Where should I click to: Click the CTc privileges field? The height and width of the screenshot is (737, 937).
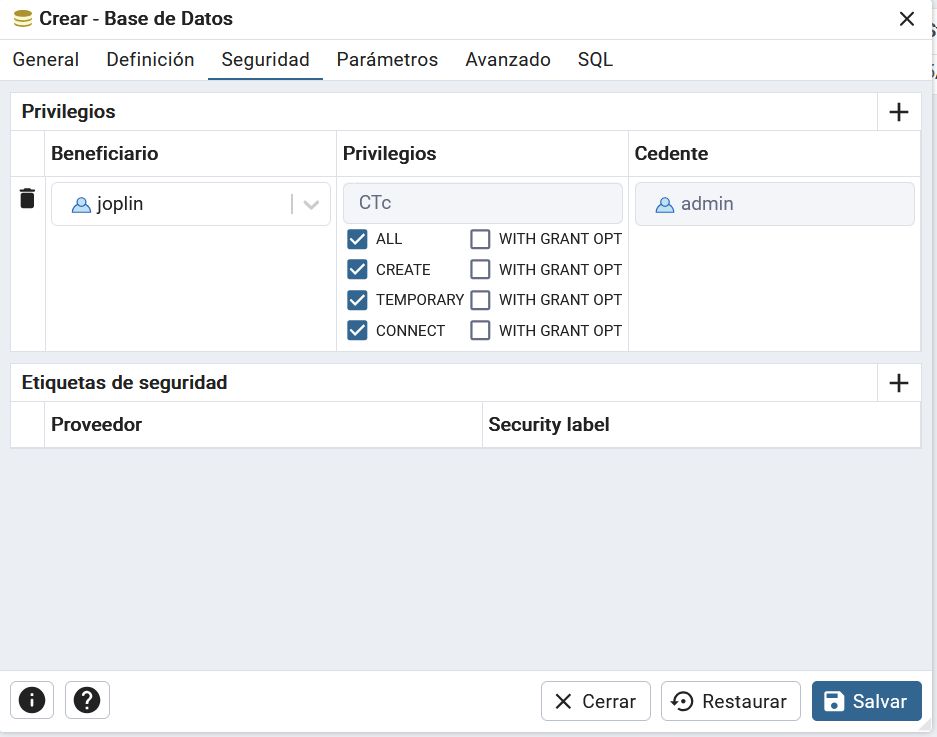click(482, 203)
